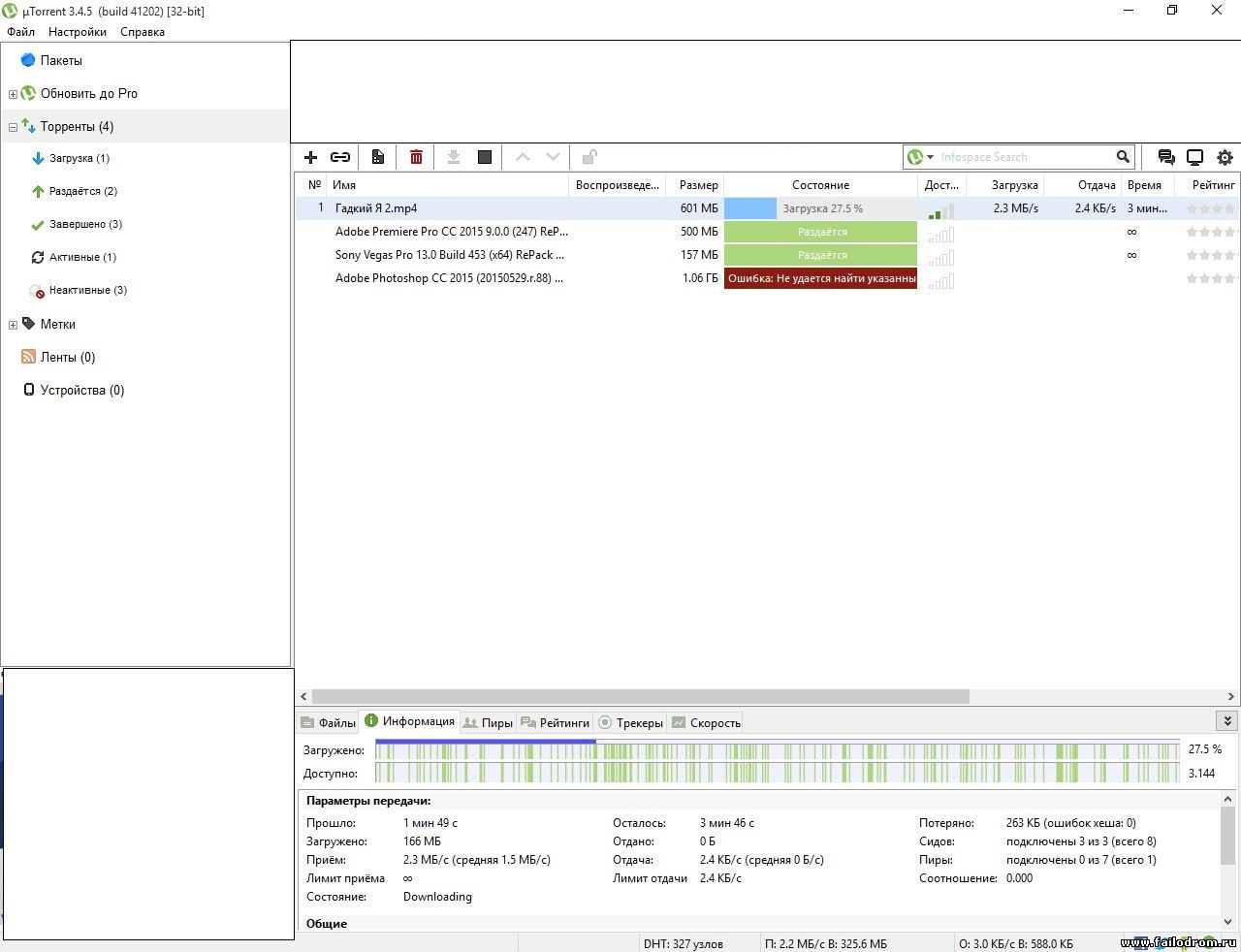Switch to the Пиры tab

pyautogui.click(x=488, y=722)
